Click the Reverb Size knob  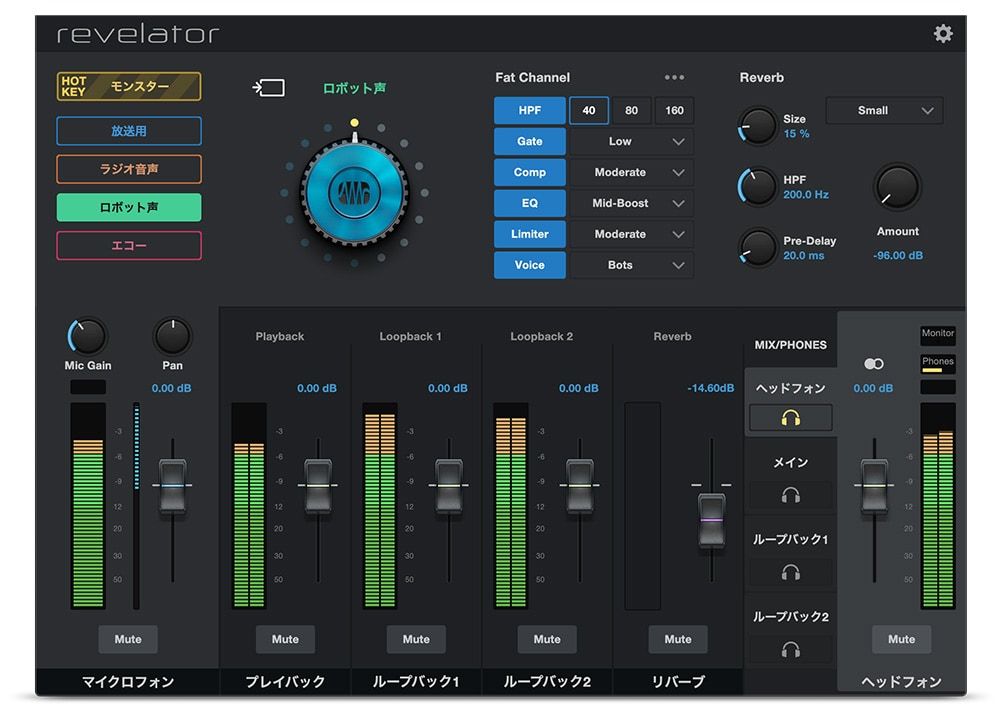coord(758,126)
